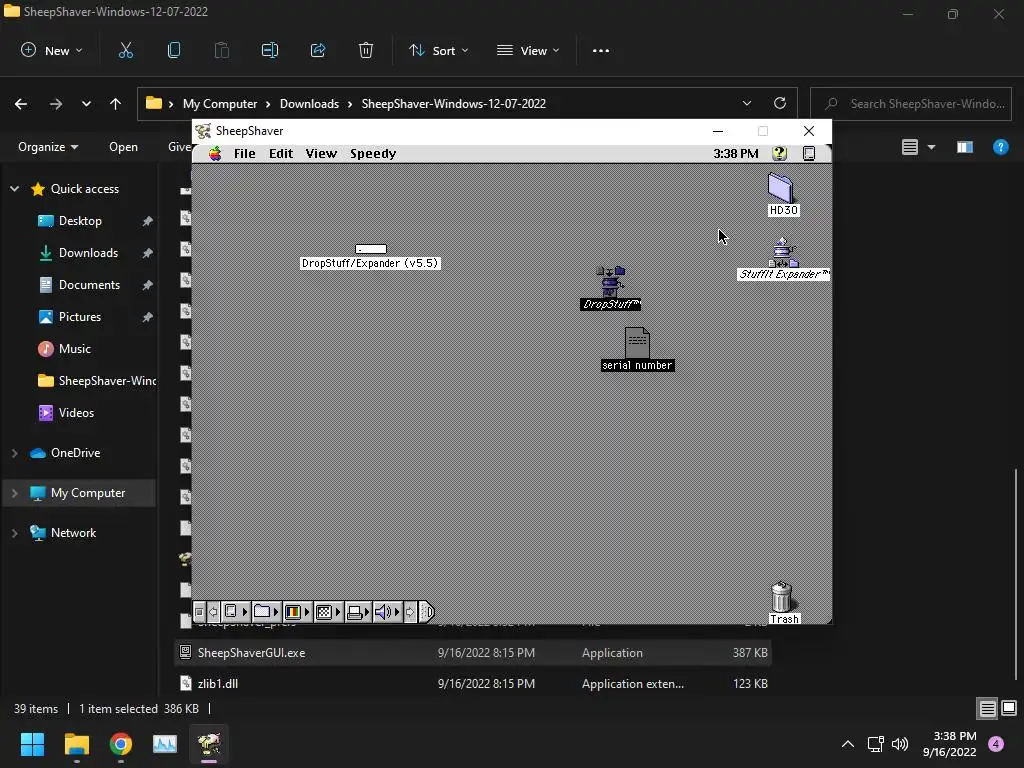1024x768 pixels.
Task: Open recent locations chevron in Explorer
Action: pyautogui.click(x=86, y=104)
